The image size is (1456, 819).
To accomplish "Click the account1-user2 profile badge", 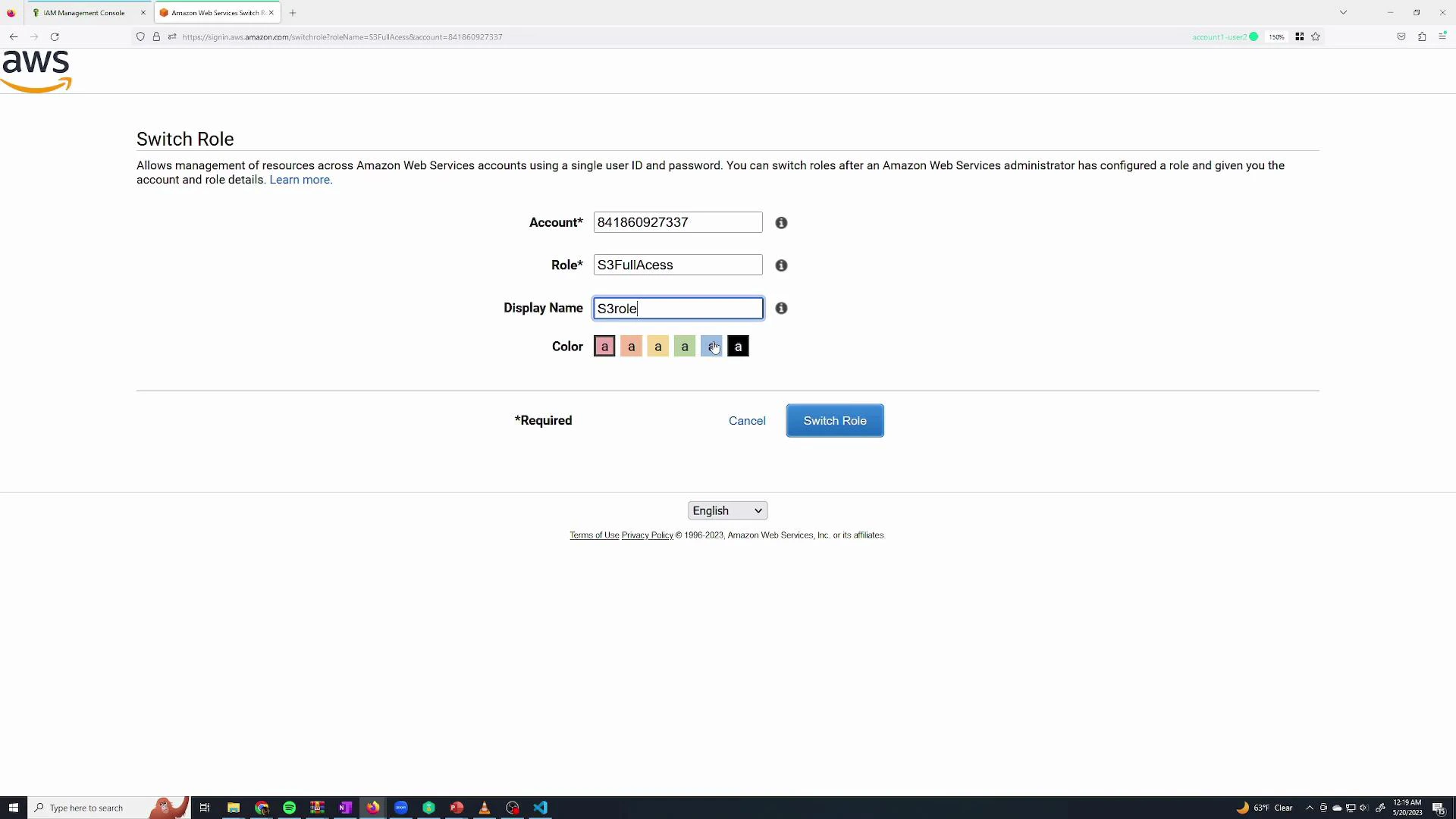I will tap(1224, 36).
